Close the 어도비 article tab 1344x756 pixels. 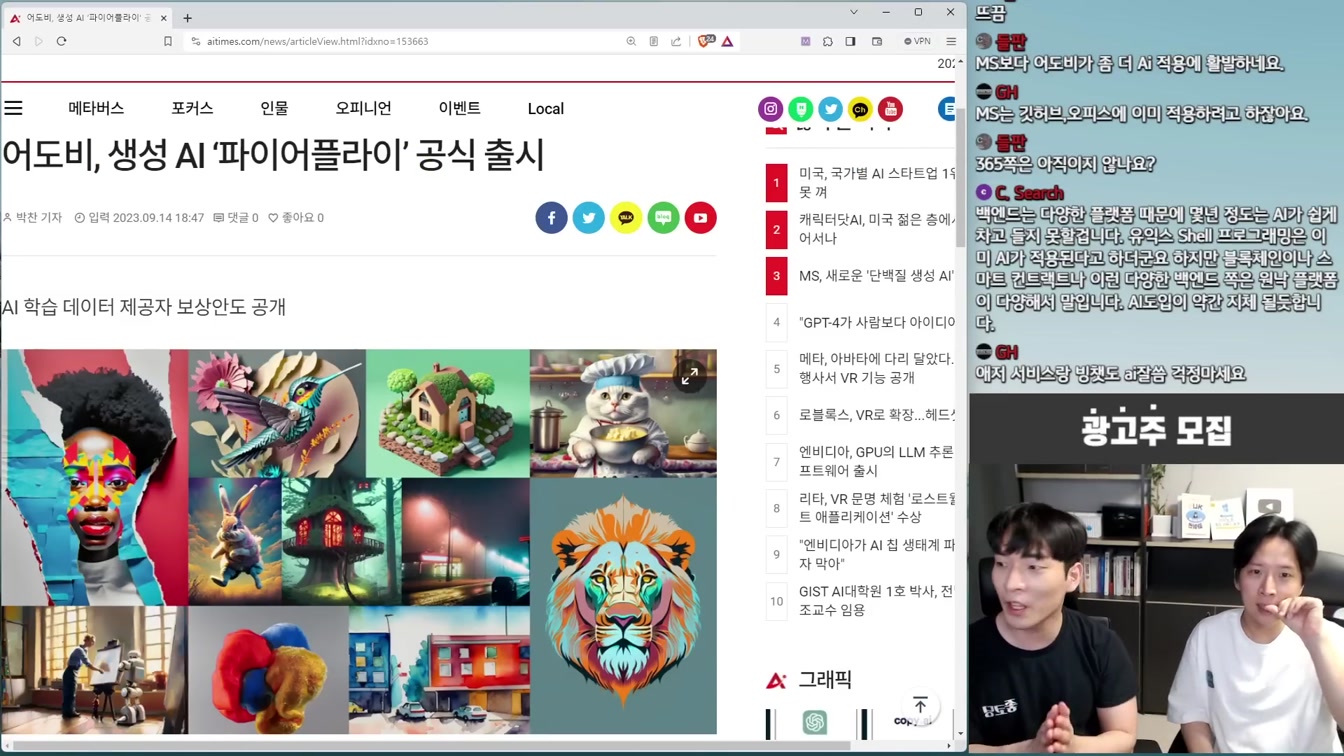(163, 17)
